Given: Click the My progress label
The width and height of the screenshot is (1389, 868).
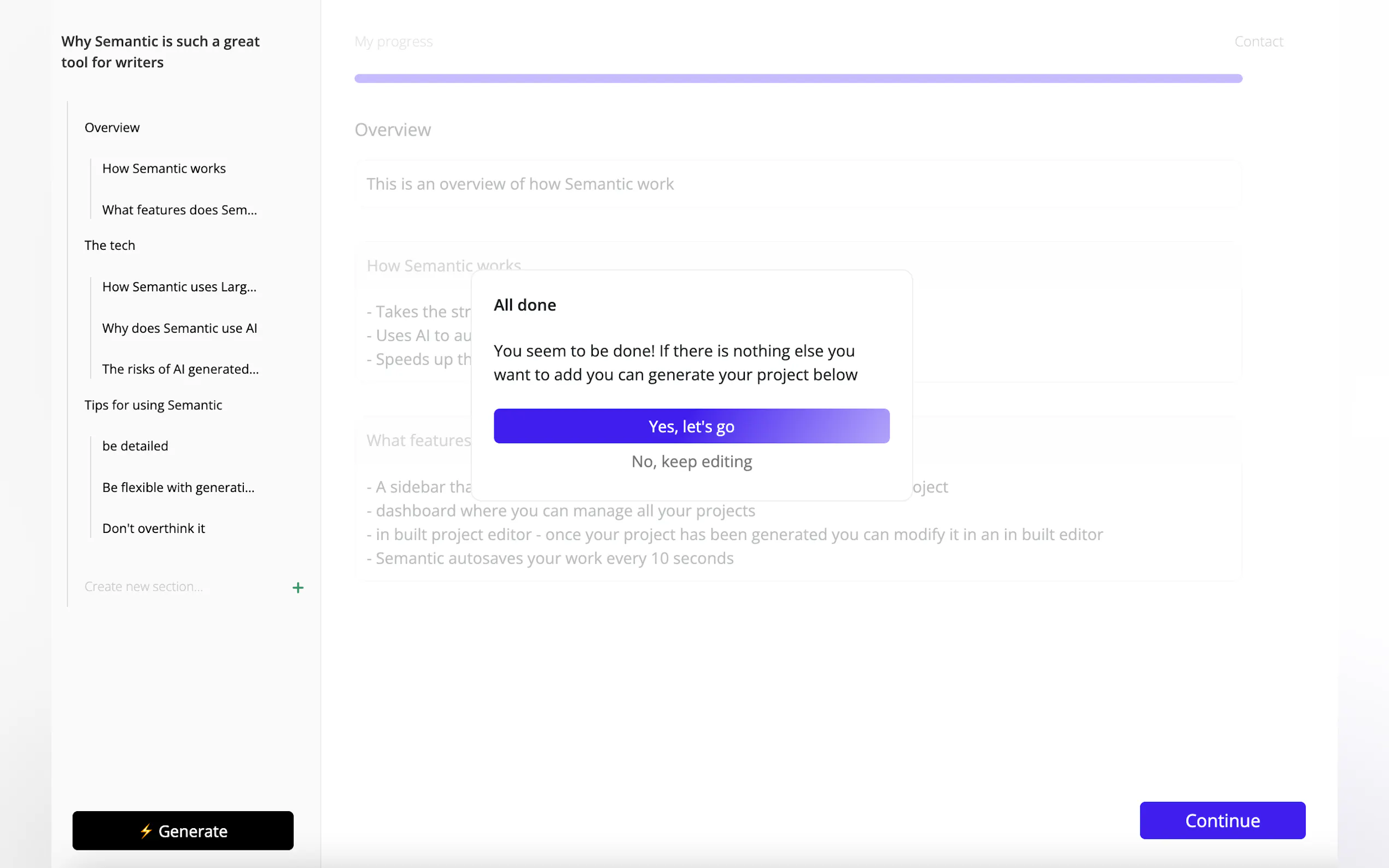Looking at the screenshot, I should (393, 42).
